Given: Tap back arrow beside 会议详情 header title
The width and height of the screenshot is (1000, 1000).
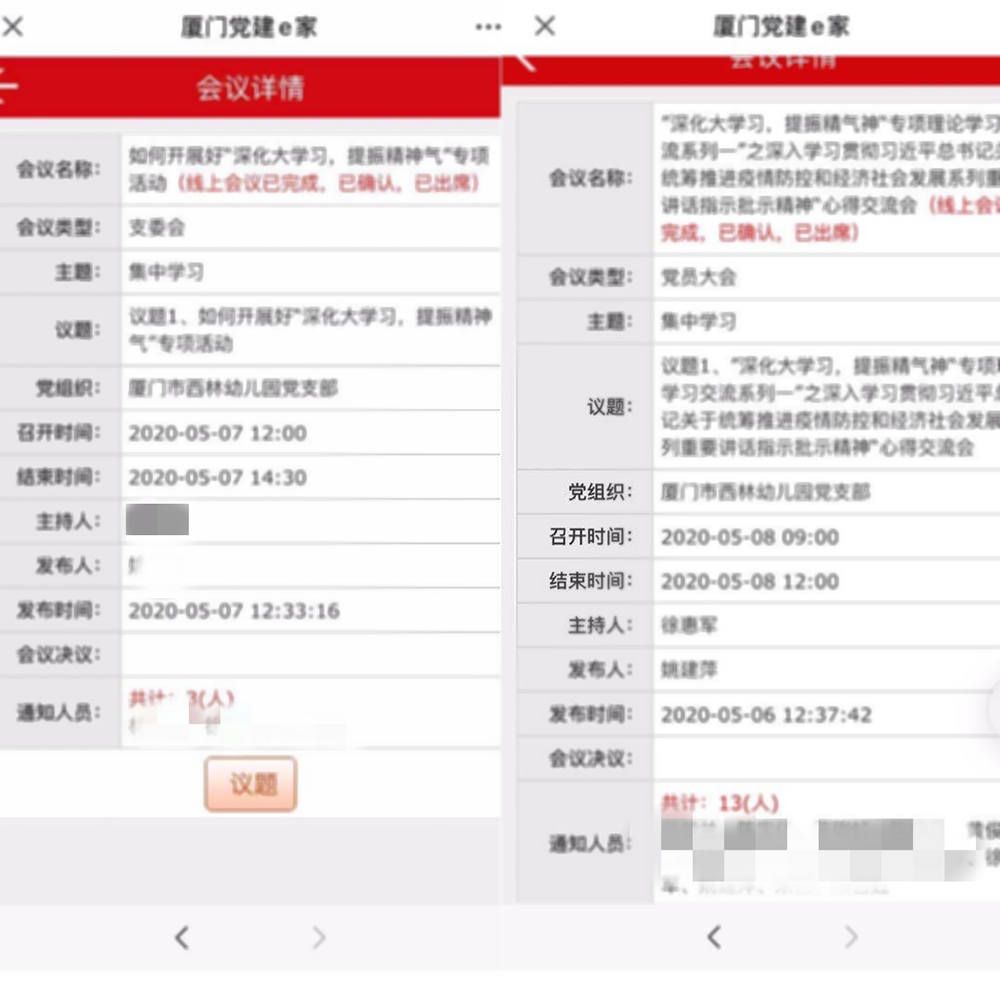Looking at the screenshot, I should (x=8, y=87).
